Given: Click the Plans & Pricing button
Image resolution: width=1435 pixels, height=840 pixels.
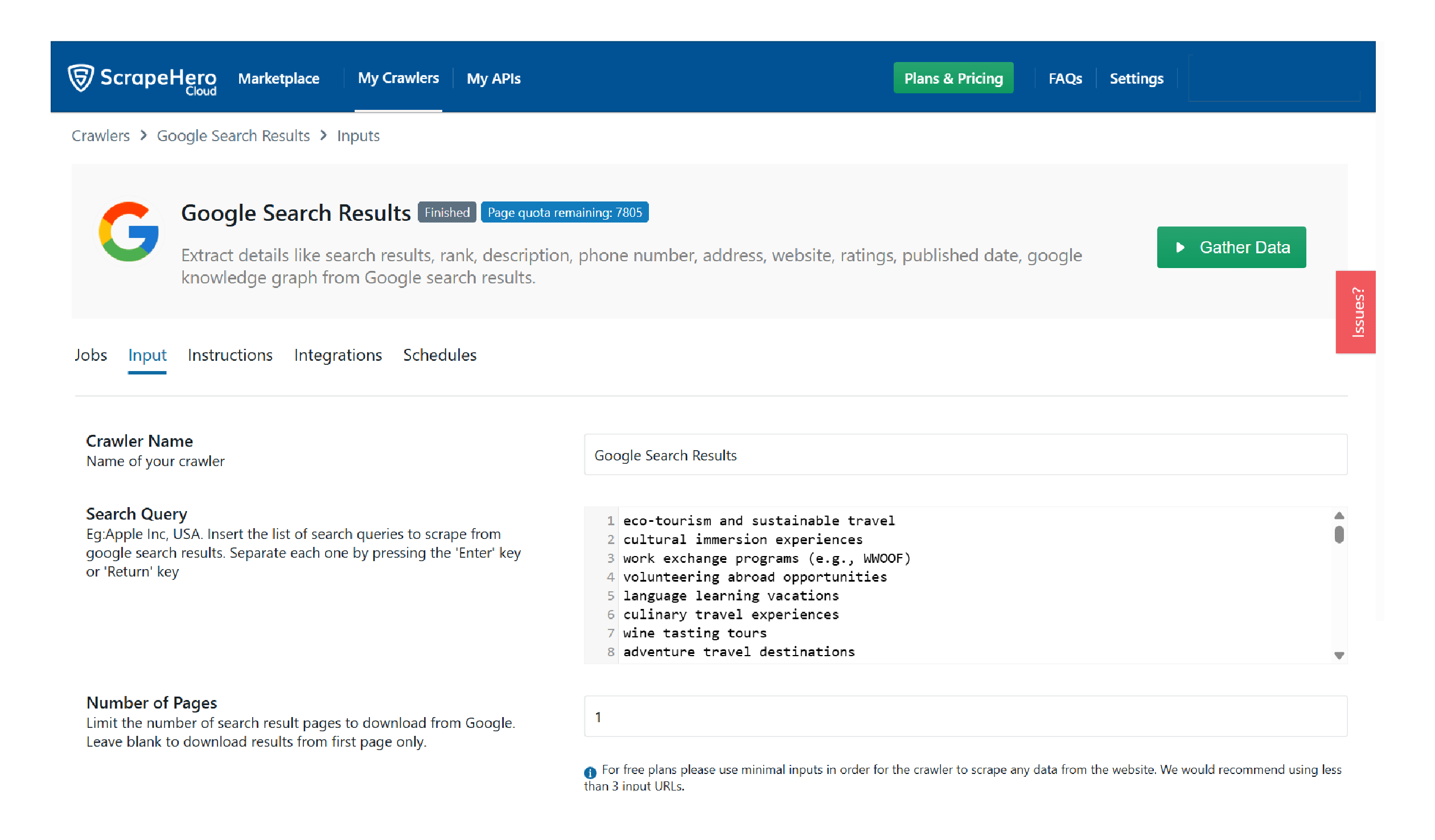Looking at the screenshot, I should click(953, 78).
